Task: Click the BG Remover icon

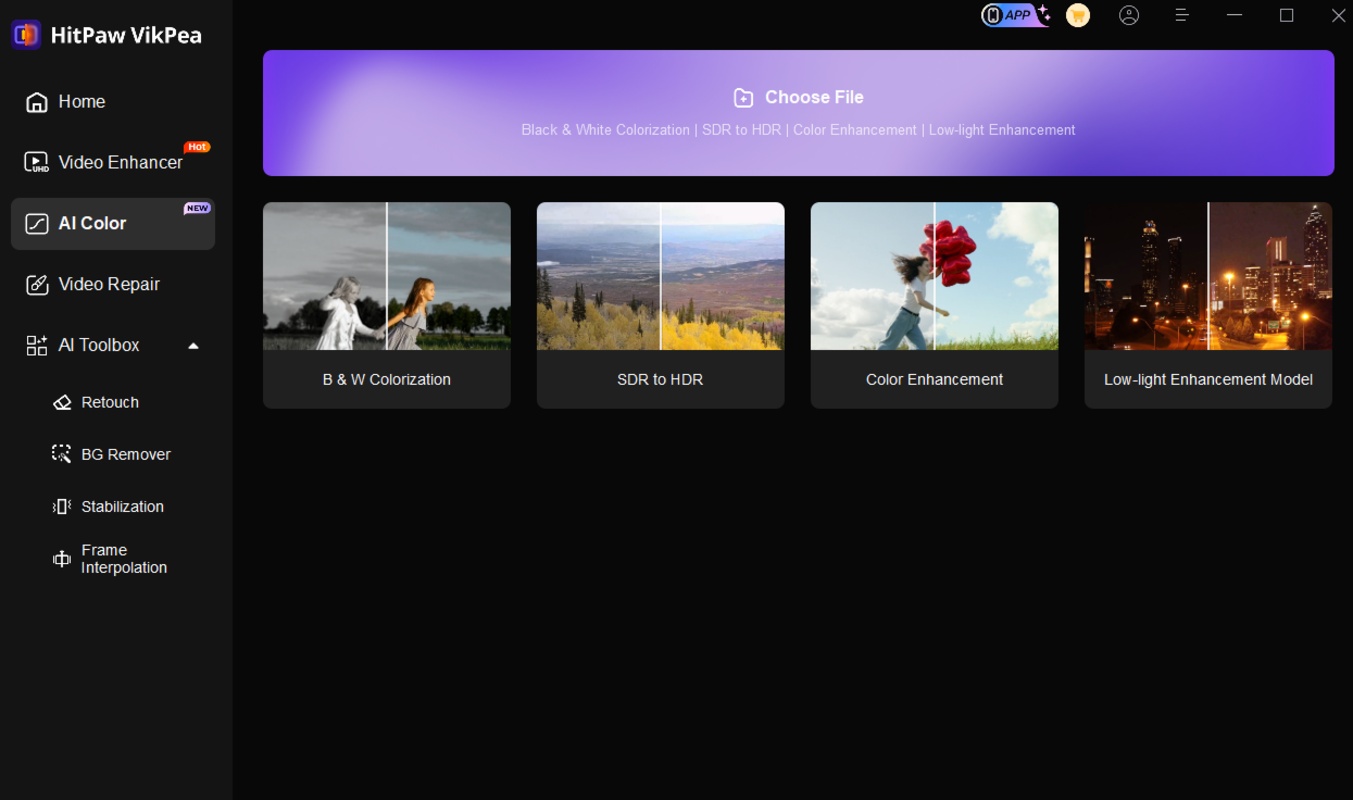Action: point(62,454)
